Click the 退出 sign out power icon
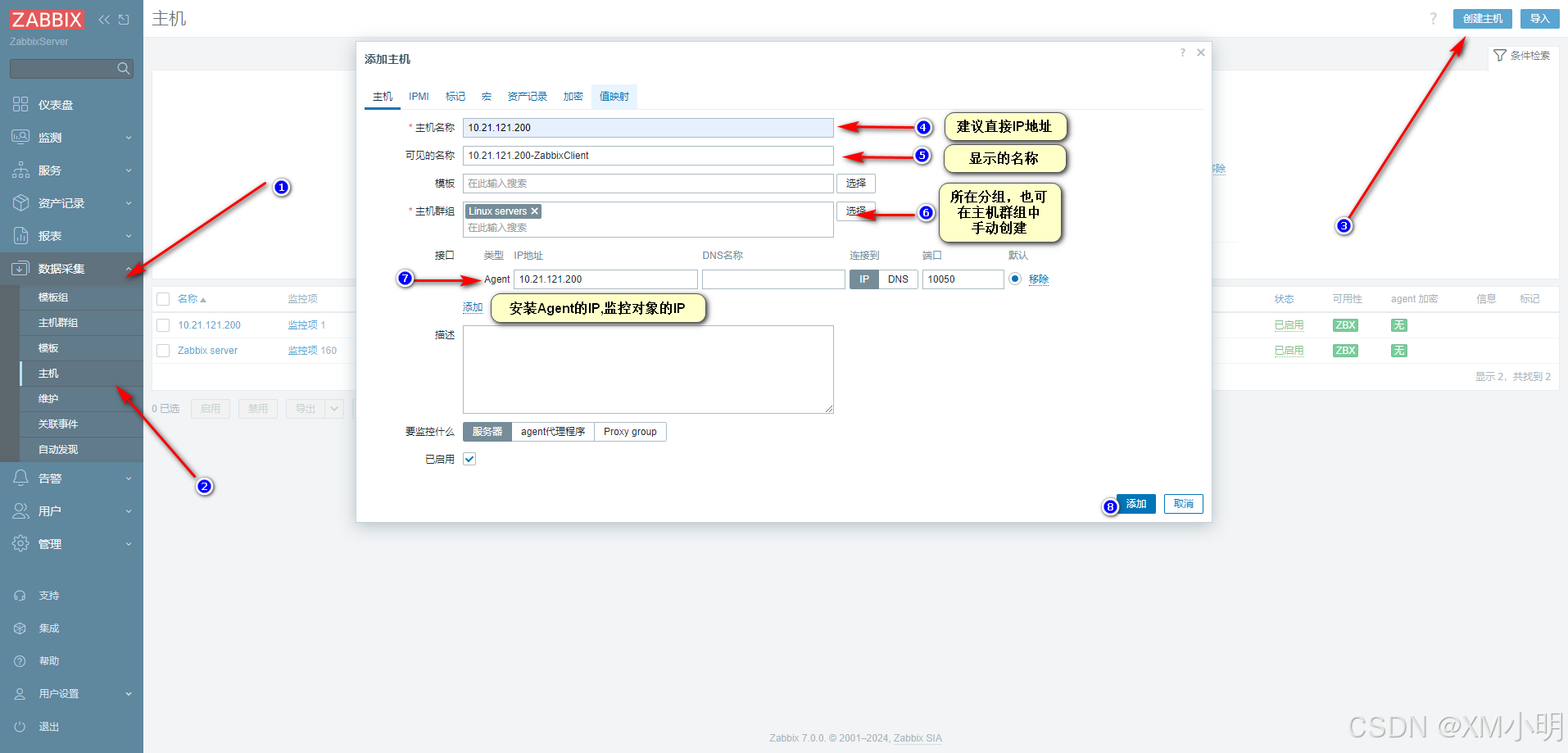The image size is (1568, 753). tap(20, 727)
